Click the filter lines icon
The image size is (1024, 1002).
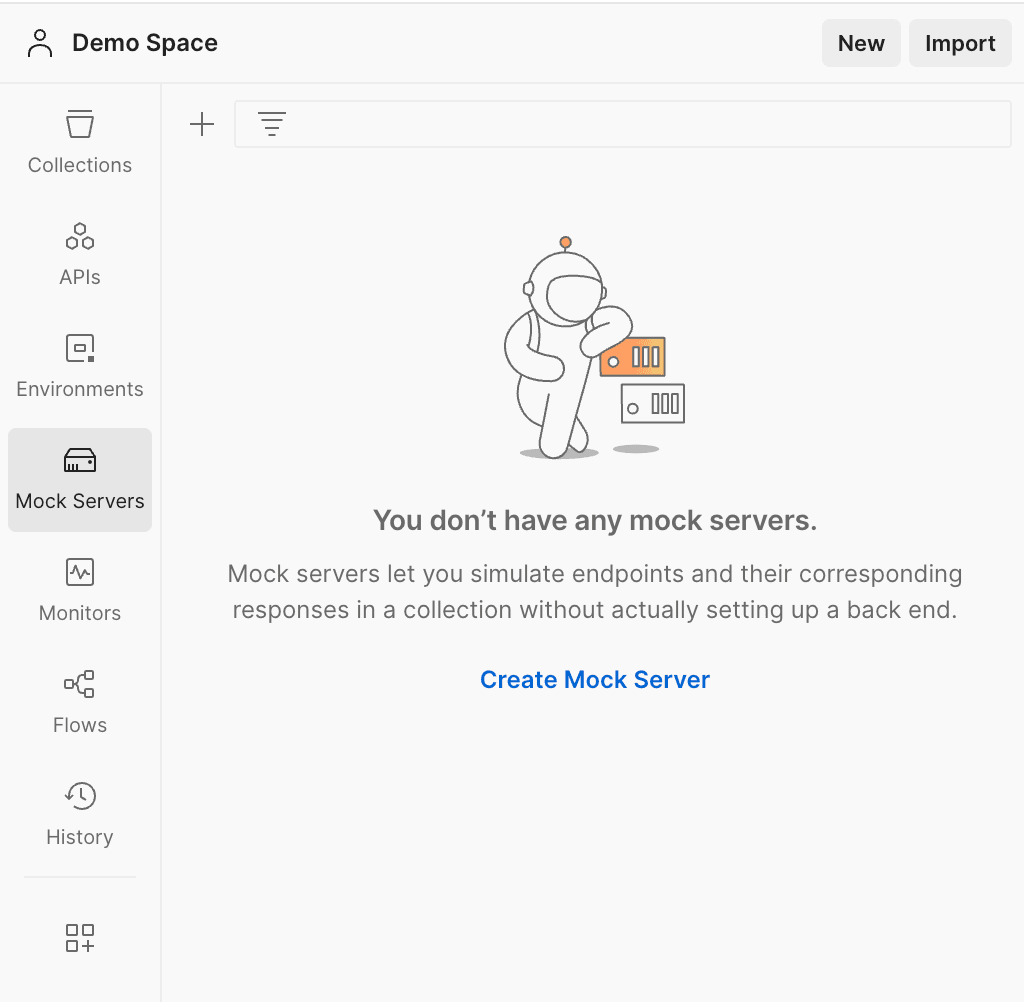pos(272,125)
